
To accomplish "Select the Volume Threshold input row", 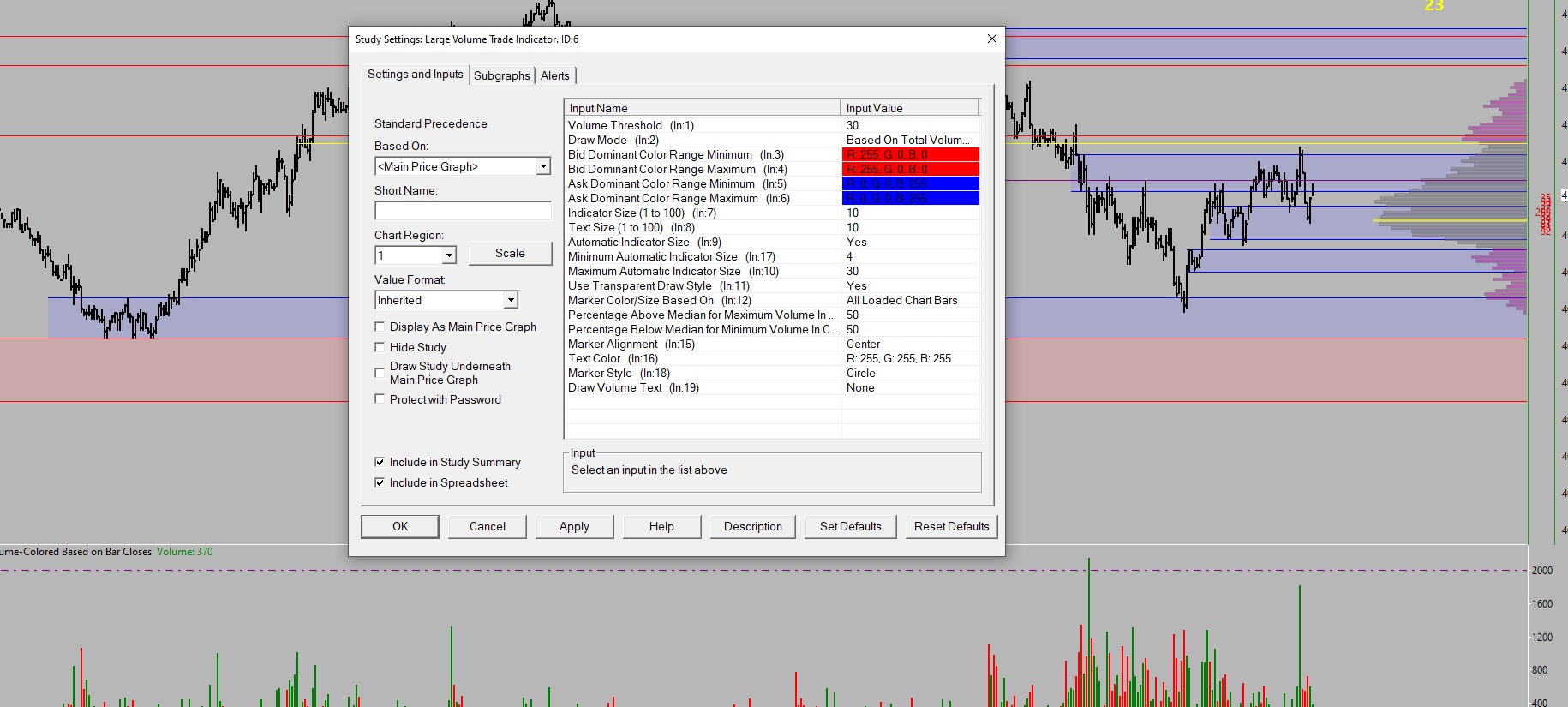I will pos(703,125).
